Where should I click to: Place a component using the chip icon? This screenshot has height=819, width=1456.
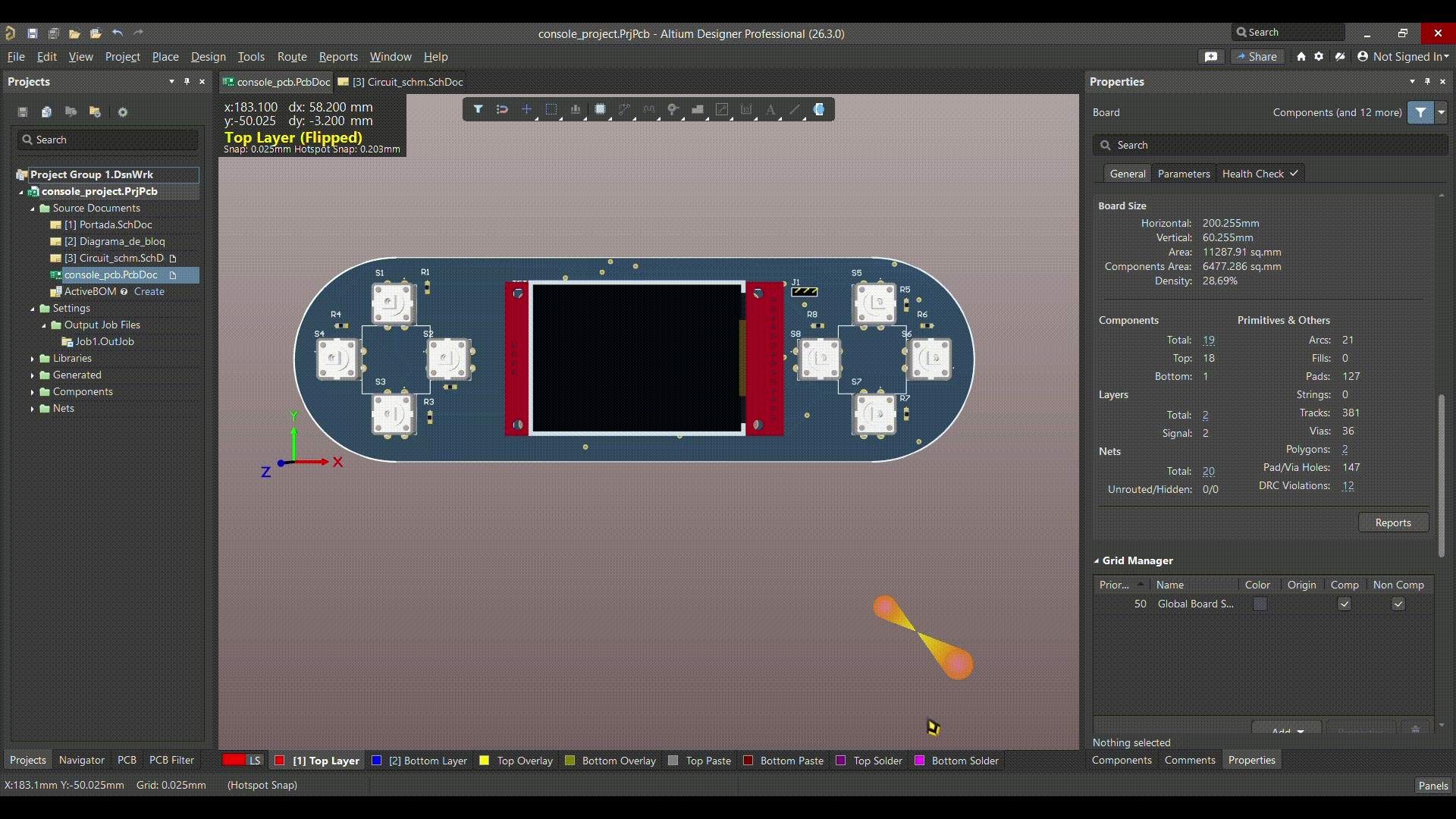600,109
